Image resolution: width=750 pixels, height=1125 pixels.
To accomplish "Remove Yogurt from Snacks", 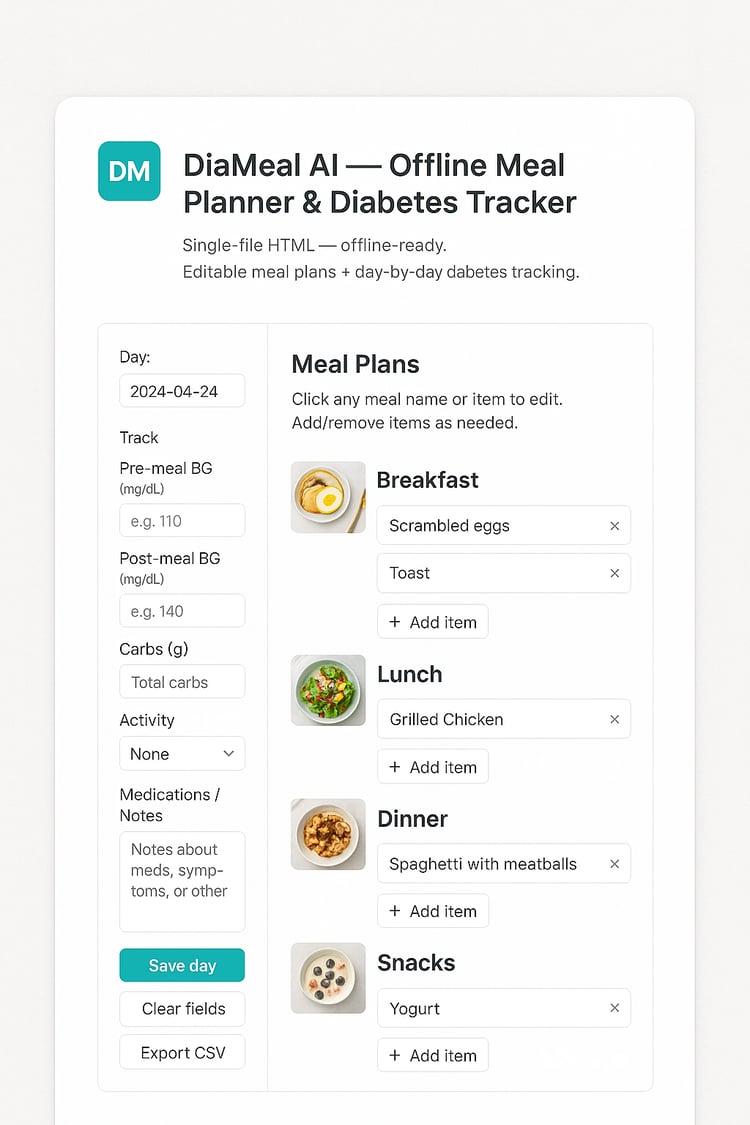I will click(x=614, y=1008).
